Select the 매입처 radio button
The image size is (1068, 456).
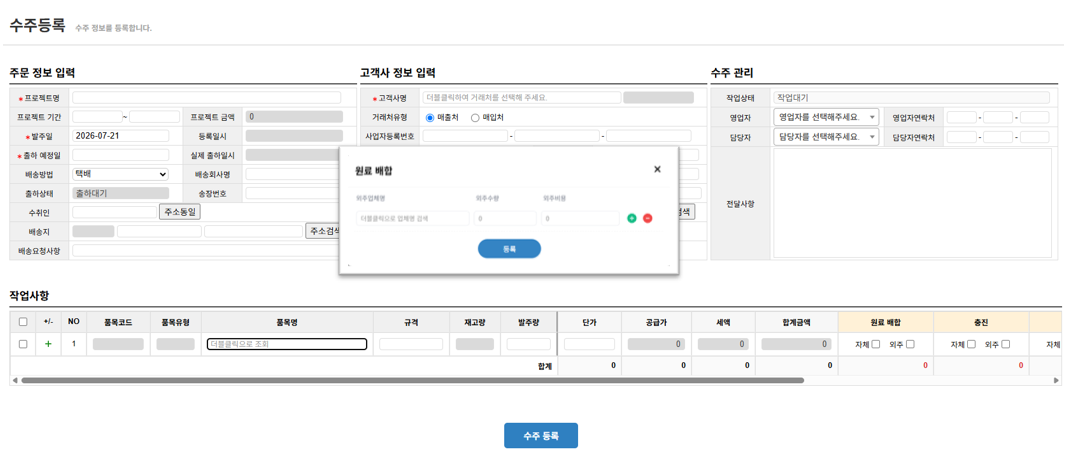pyautogui.click(x=475, y=117)
